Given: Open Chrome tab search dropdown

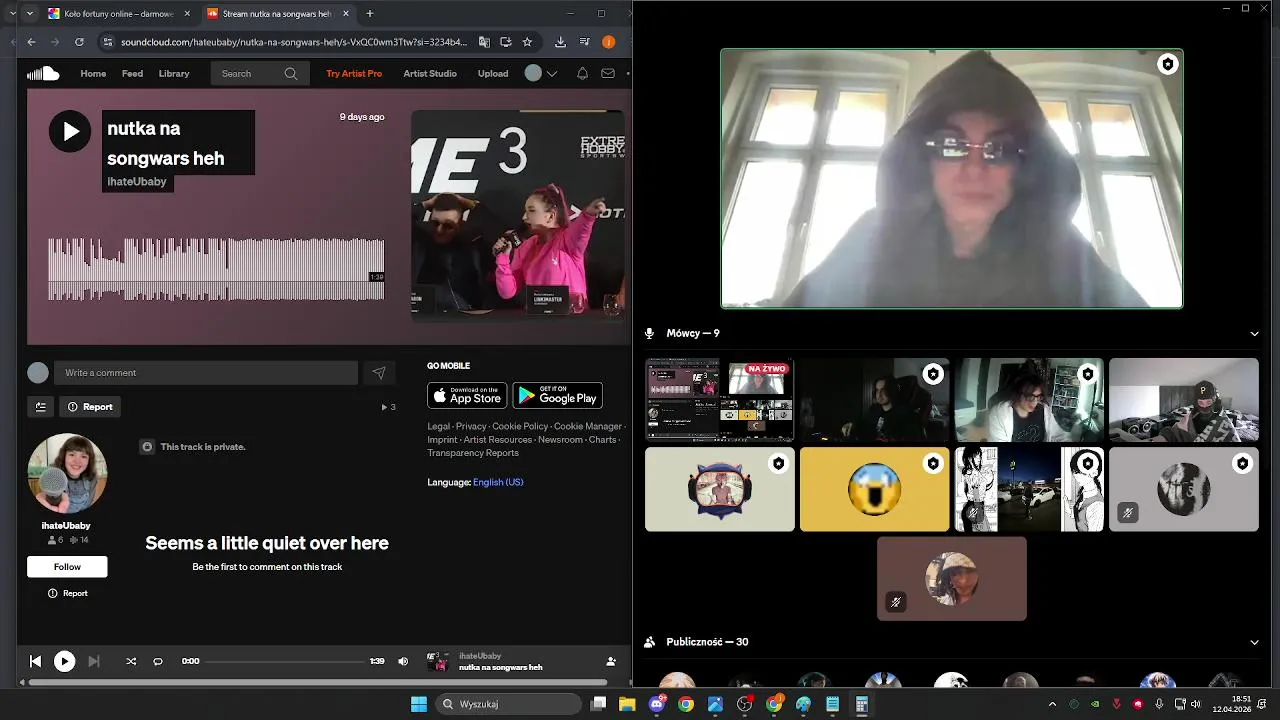Looking at the screenshot, I should click(30, 14).
